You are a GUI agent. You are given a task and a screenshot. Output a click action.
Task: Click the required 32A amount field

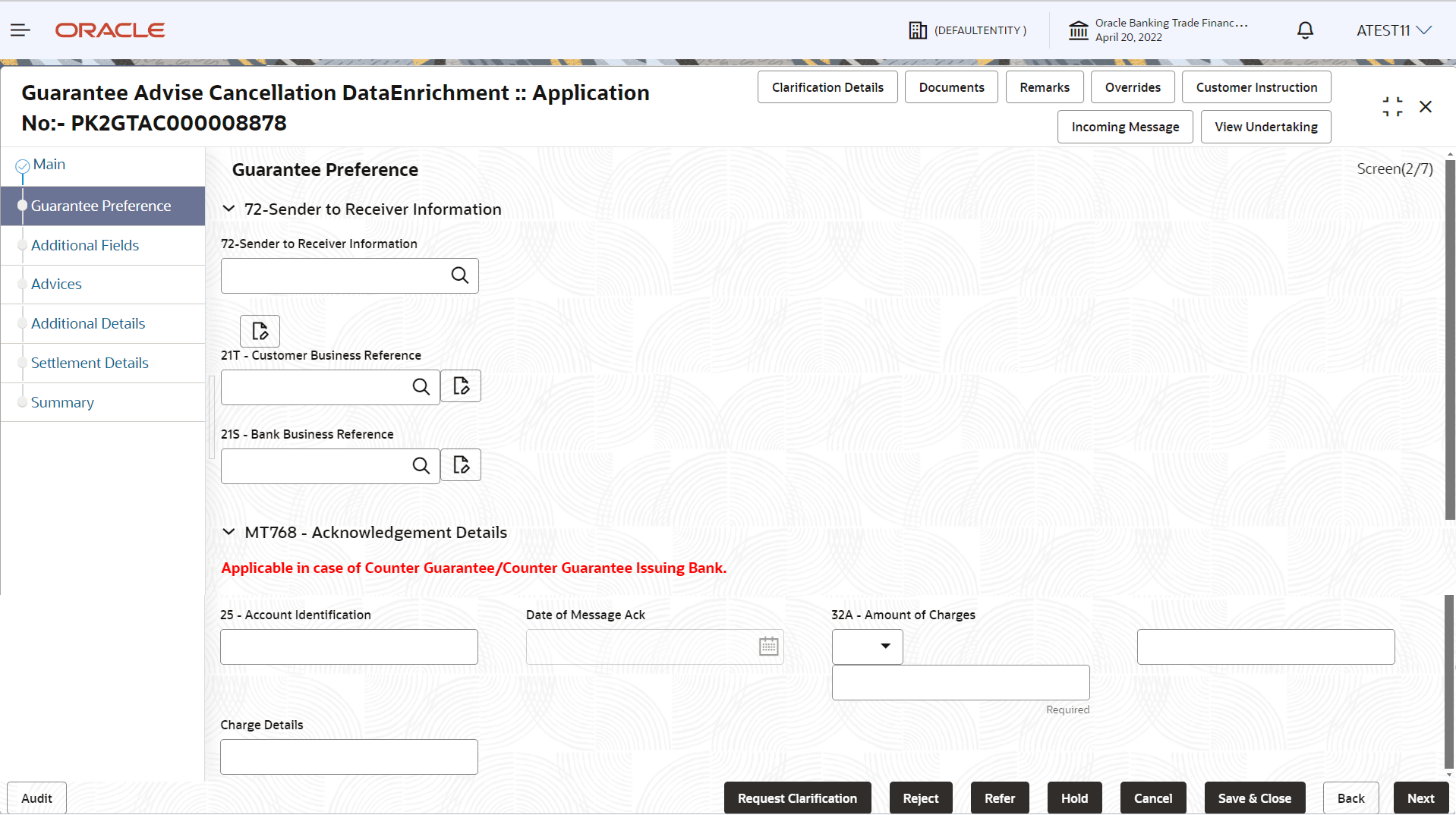(961, 683)
